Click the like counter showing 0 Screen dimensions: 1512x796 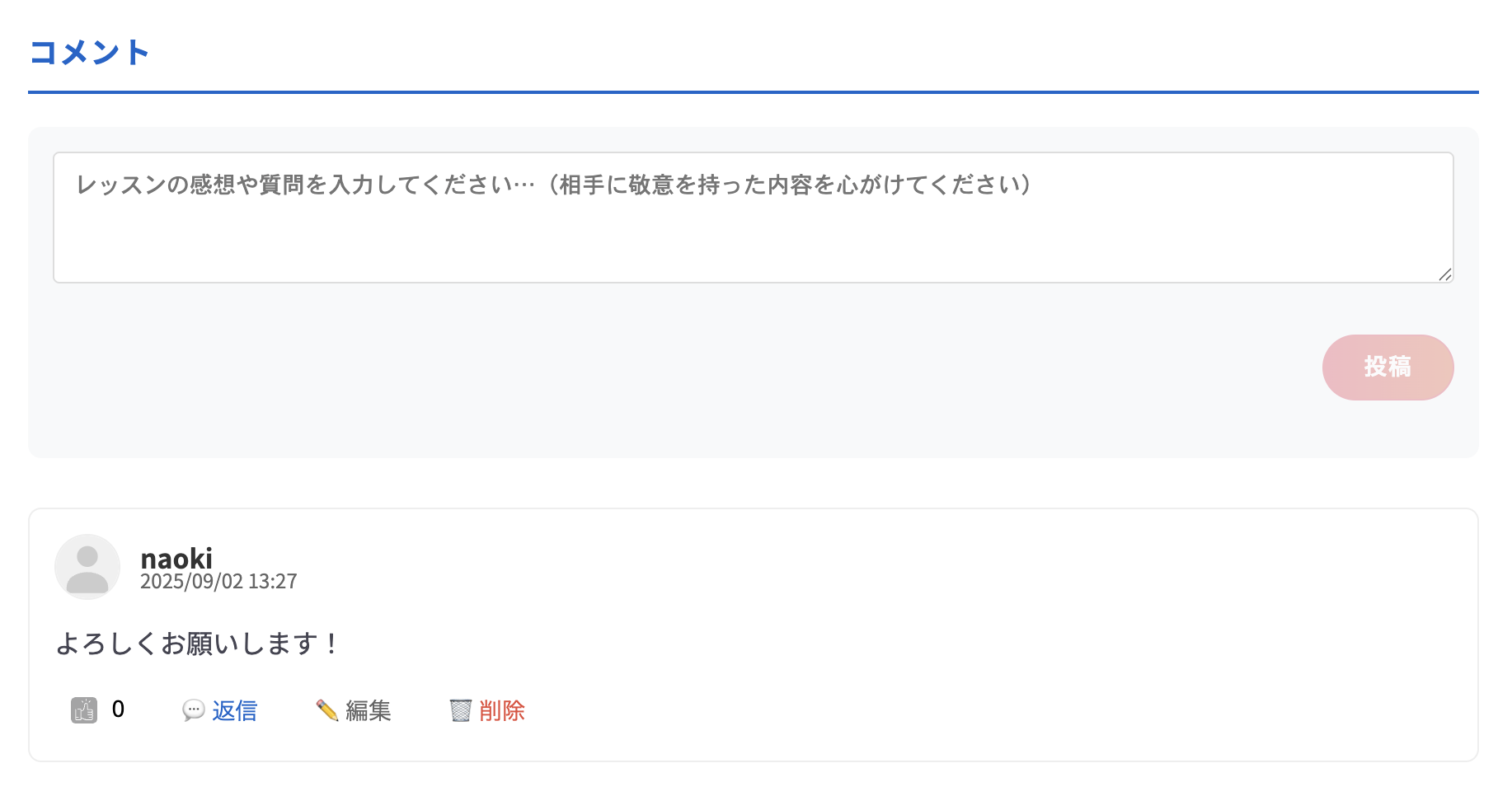(x=118, y=709)
